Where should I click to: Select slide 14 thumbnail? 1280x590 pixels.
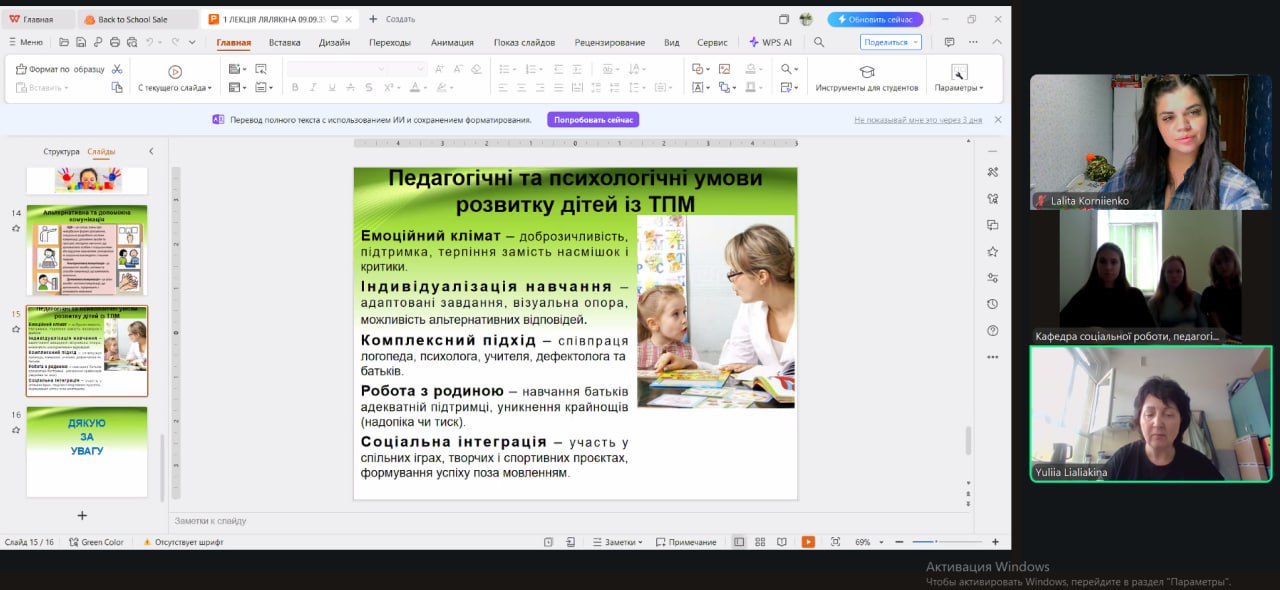pyautogui.click(x=87, y=250)
